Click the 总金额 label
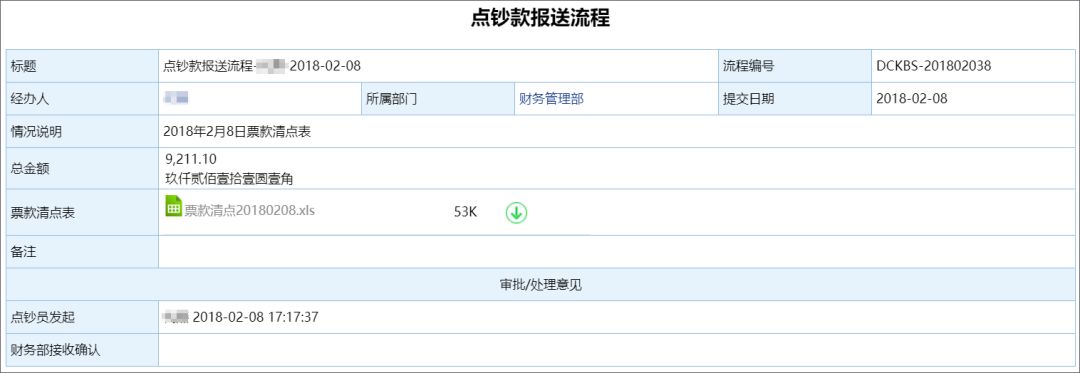 coord(30,168)
